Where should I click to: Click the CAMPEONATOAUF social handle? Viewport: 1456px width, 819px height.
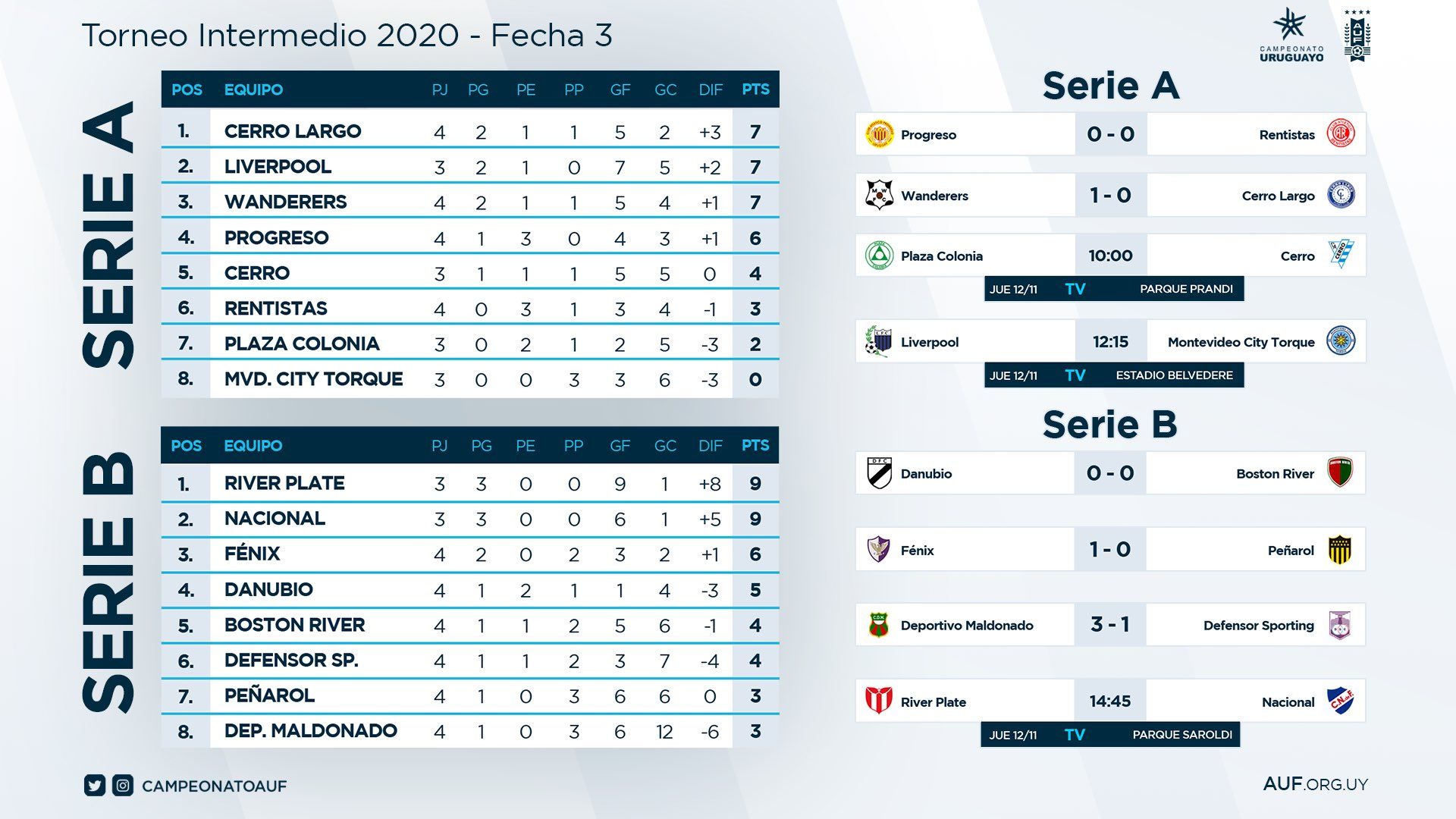click(x=214, y=786)
